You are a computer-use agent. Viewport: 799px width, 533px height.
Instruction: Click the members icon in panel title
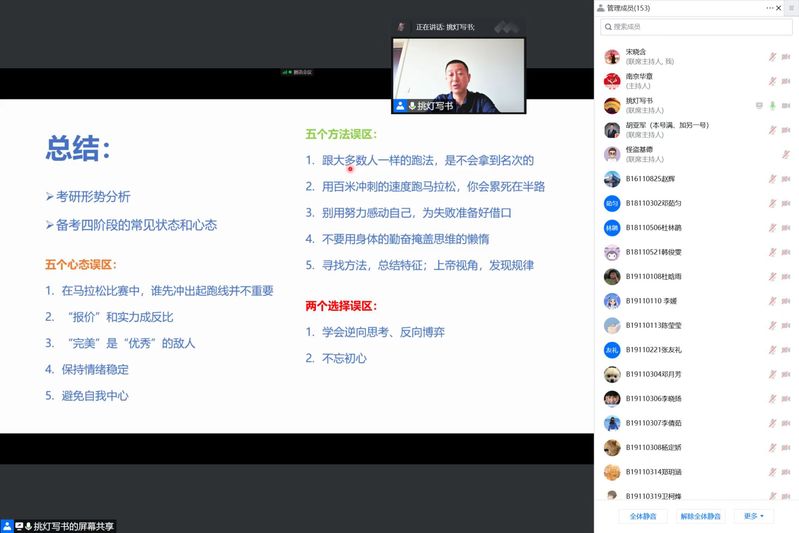tap(601, 8)
